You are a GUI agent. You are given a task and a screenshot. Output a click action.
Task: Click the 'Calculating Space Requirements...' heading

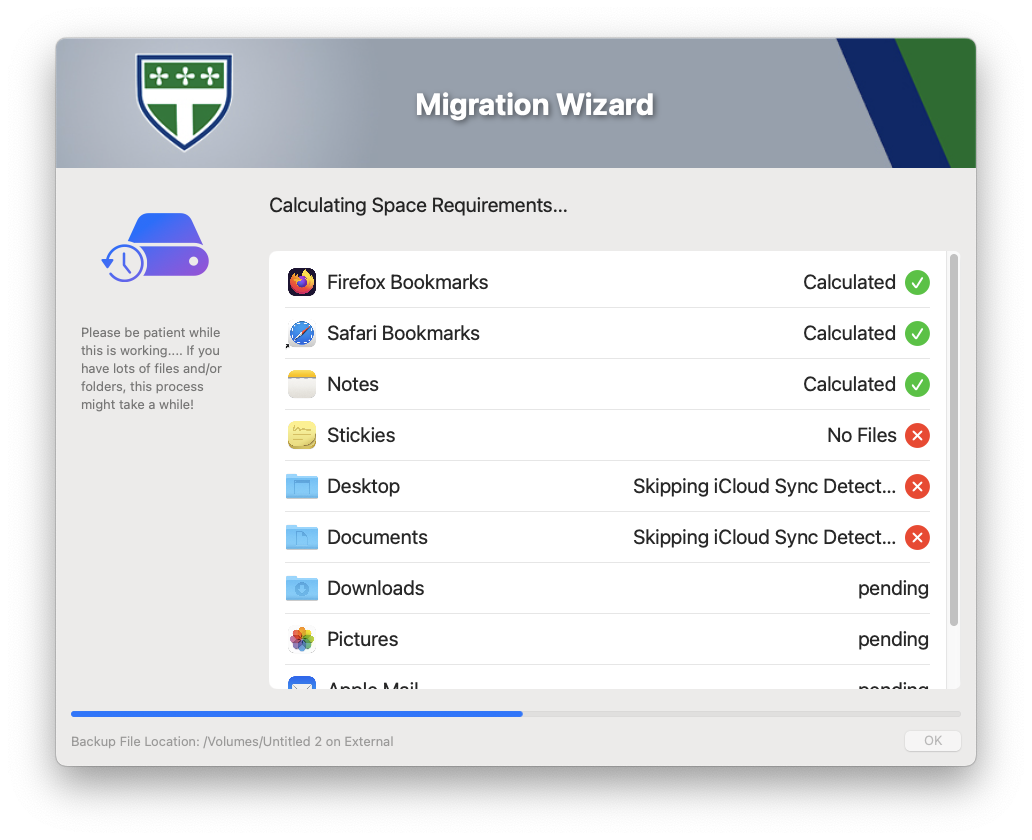coord(418,205)
